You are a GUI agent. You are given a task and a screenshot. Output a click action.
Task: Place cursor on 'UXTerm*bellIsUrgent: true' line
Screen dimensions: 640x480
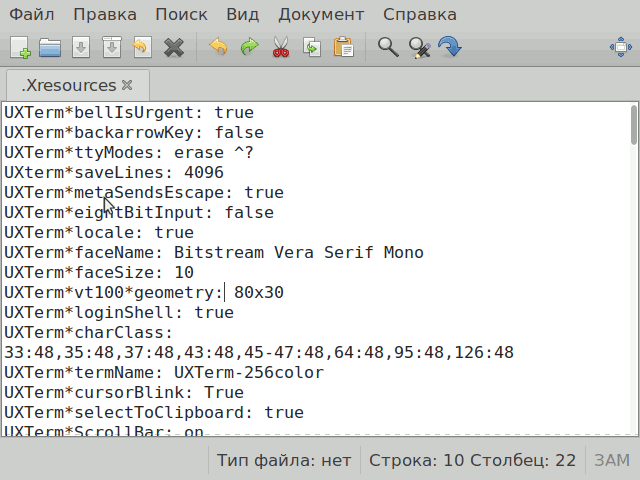coord(129,113)
